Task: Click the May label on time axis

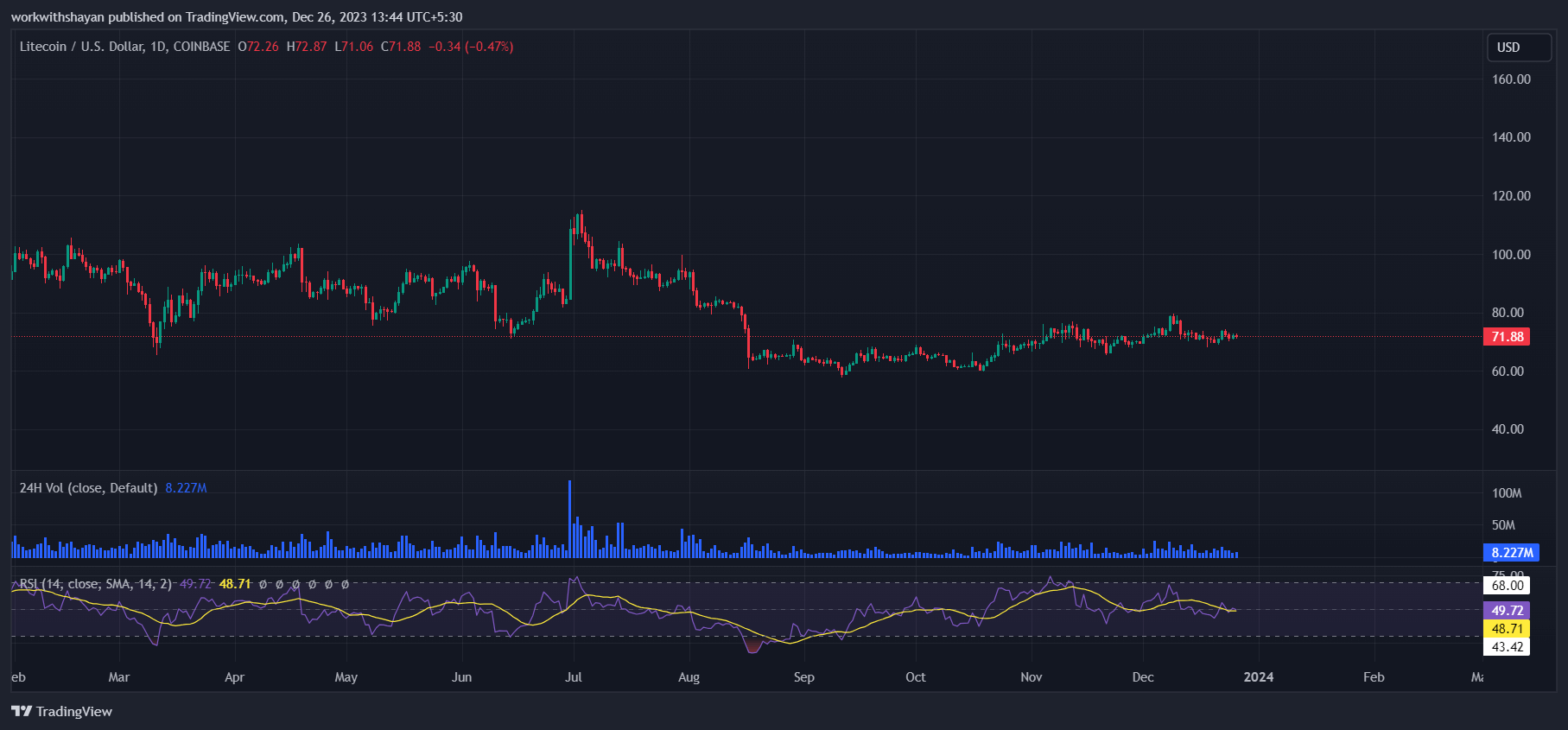Action: coord(346,677)
